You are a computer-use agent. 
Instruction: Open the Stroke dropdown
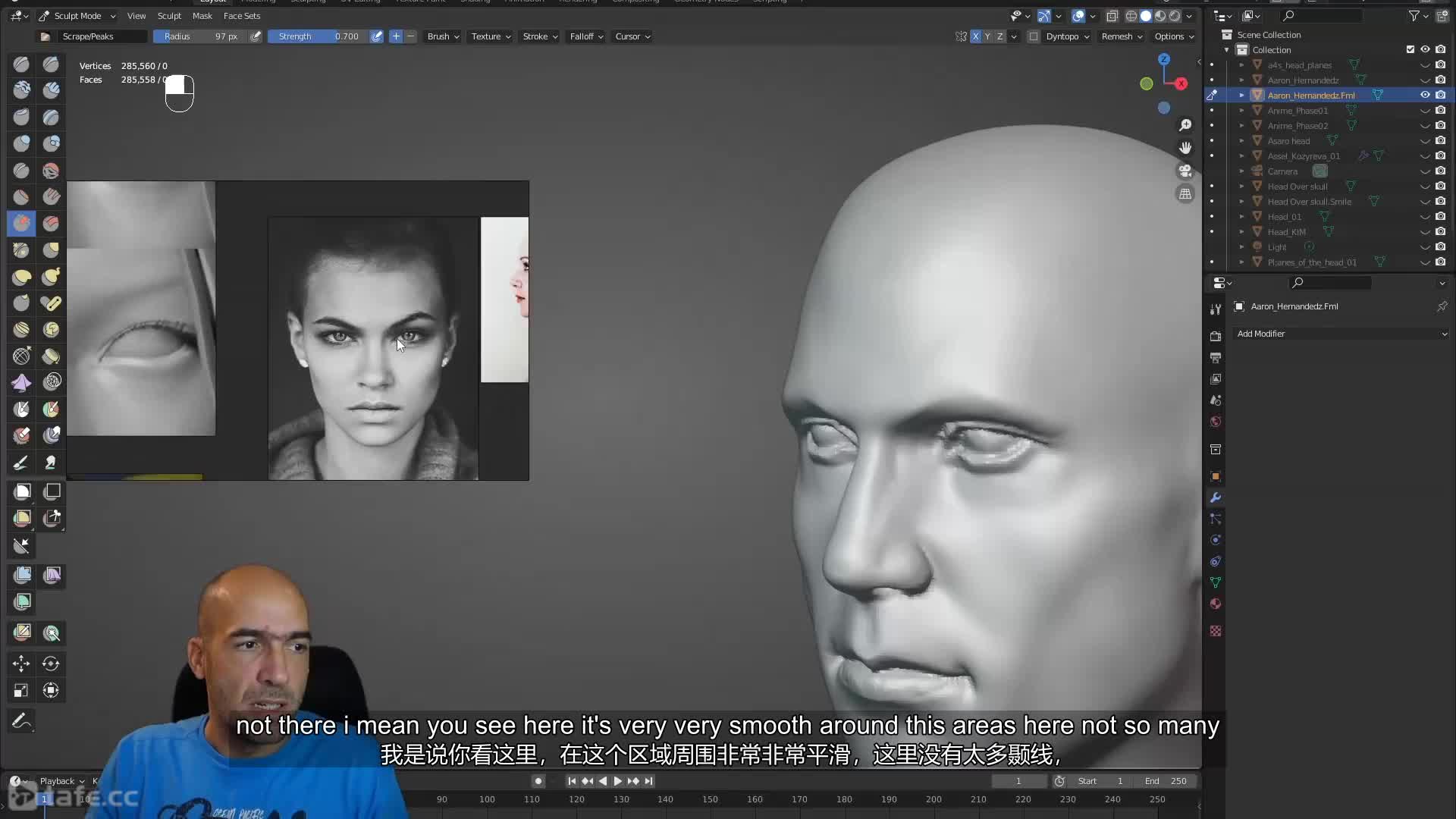pyautogui.click(x=540, y=36)
